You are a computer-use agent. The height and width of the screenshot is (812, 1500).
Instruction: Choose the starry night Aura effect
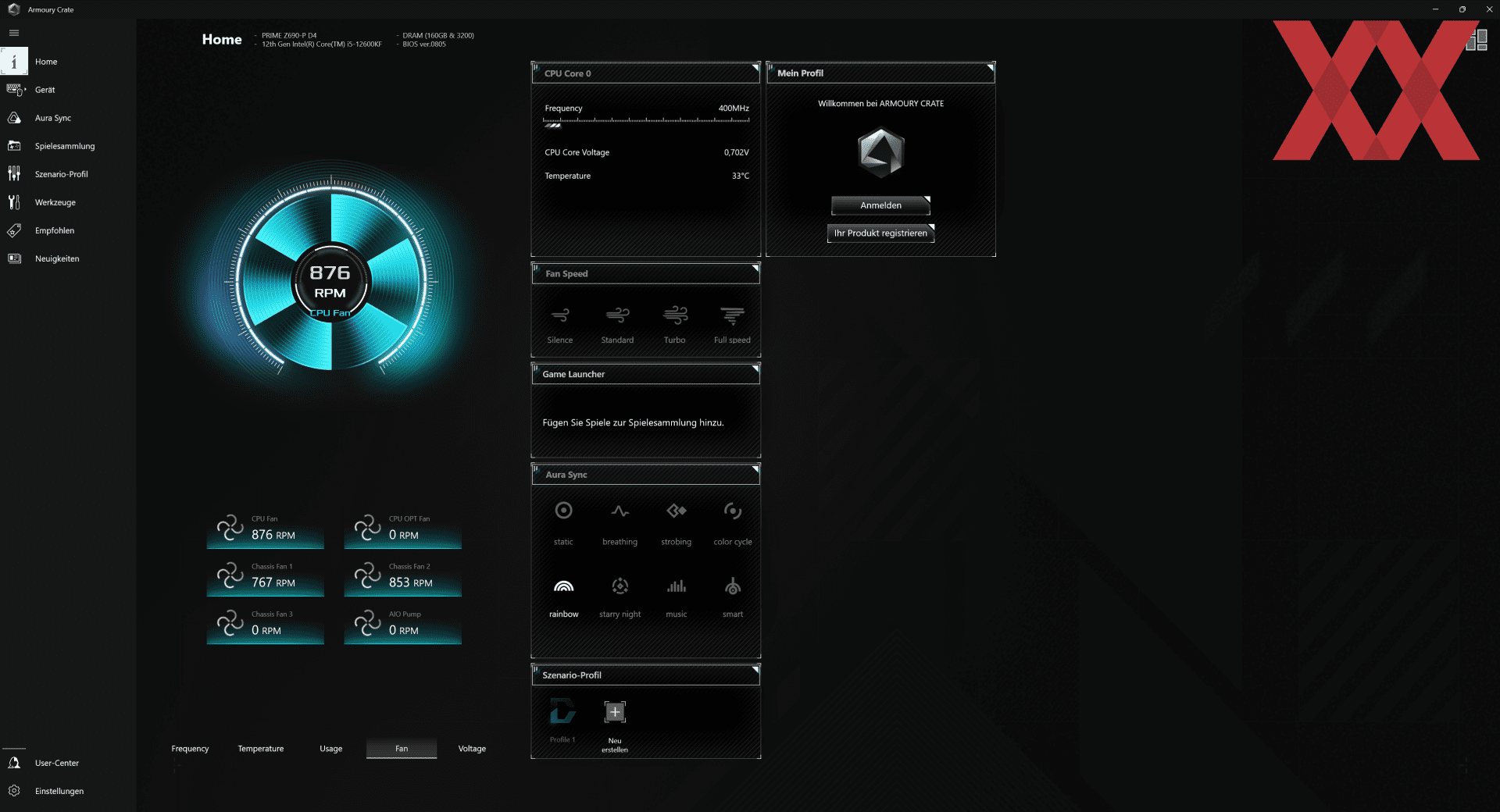click(x=620, y=597)
